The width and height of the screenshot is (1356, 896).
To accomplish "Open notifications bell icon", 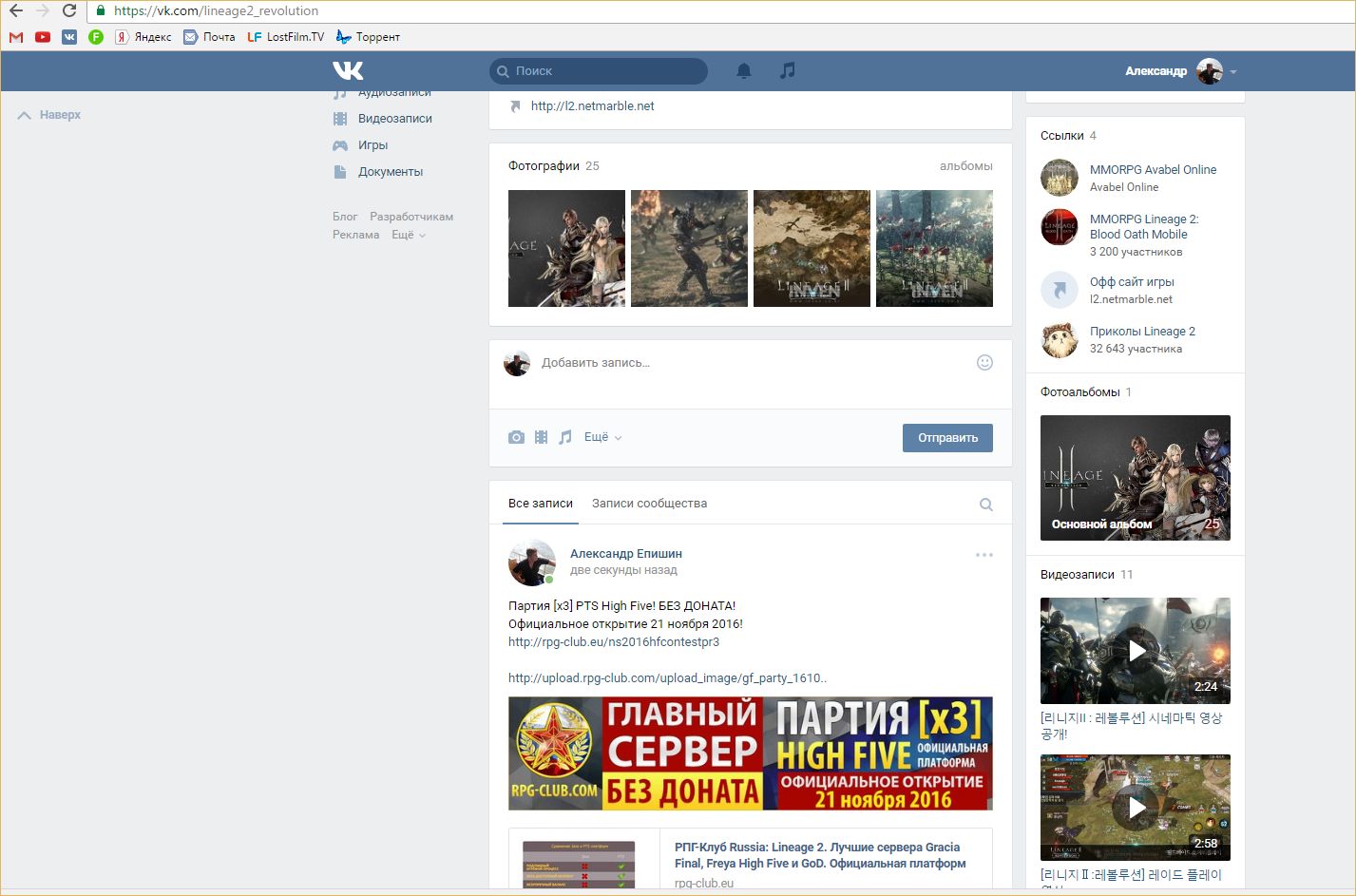I will tap(744, 70).
